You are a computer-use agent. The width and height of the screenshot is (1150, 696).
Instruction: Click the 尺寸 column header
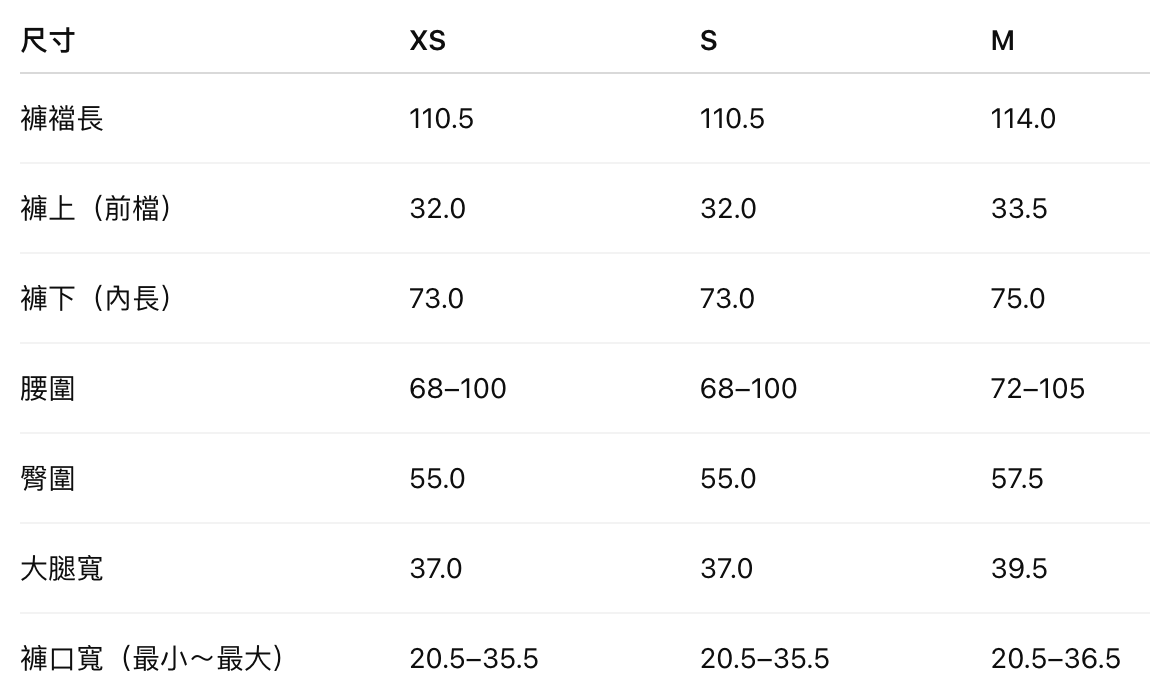(47, 41)
